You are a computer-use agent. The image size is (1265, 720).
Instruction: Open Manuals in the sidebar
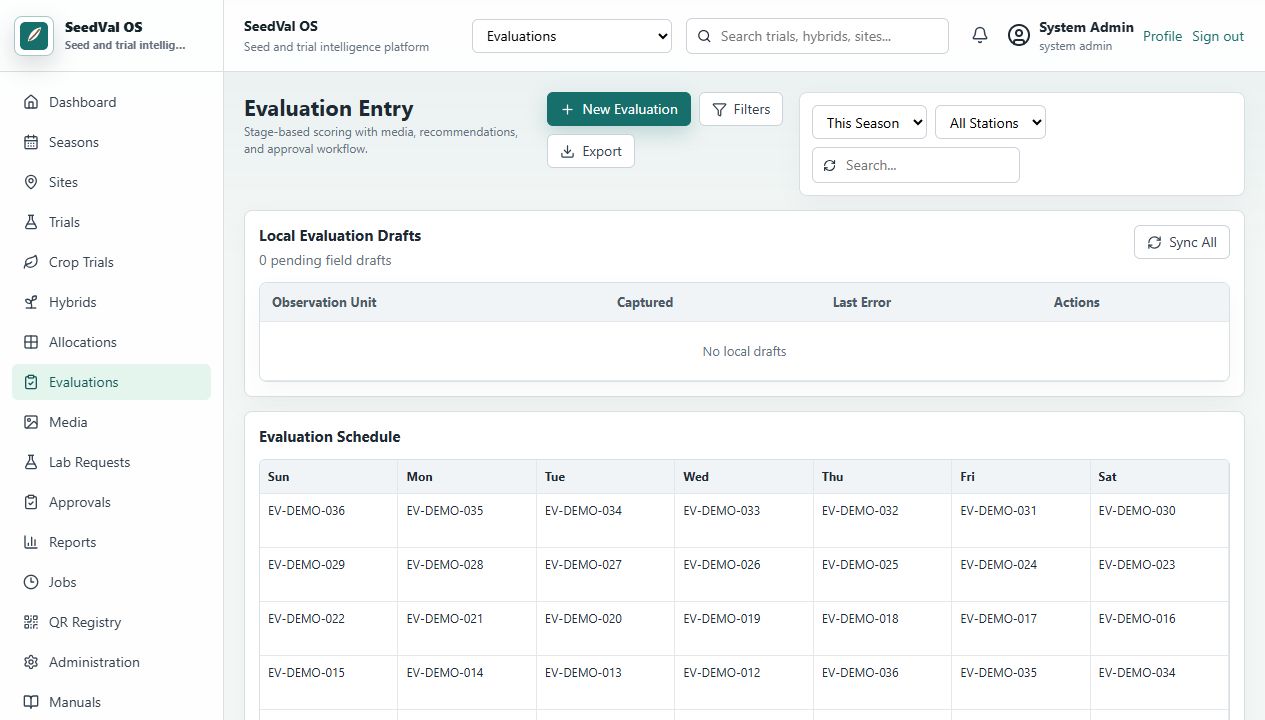[111, 702]
